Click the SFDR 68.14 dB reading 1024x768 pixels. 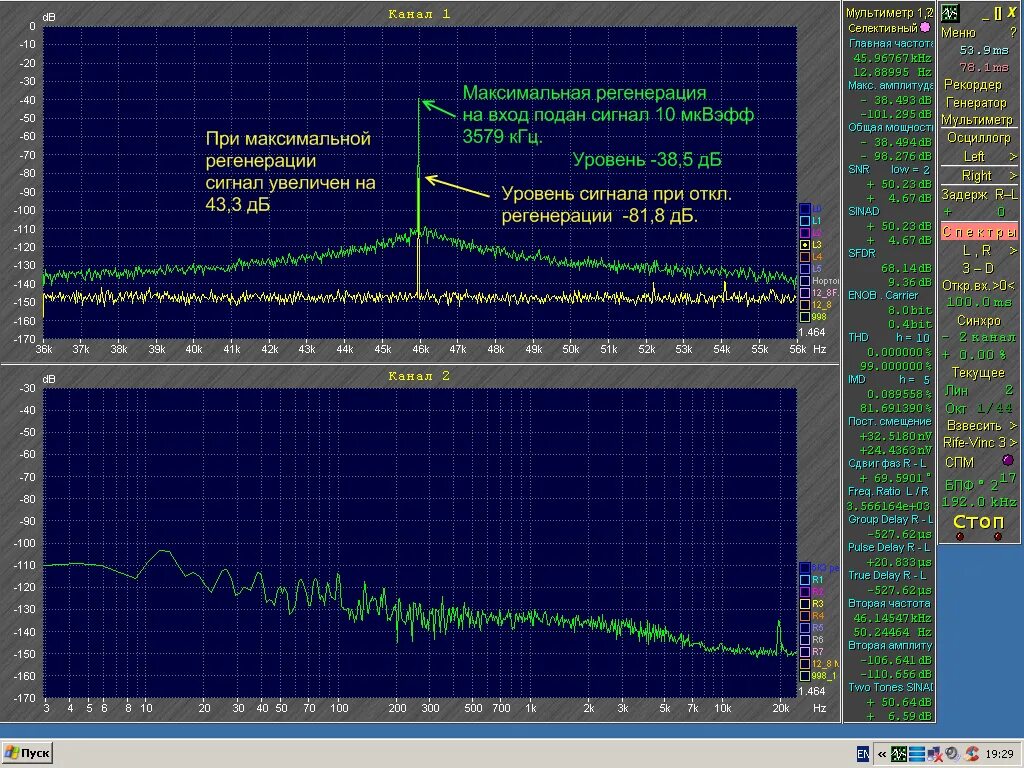pos(906,268)
